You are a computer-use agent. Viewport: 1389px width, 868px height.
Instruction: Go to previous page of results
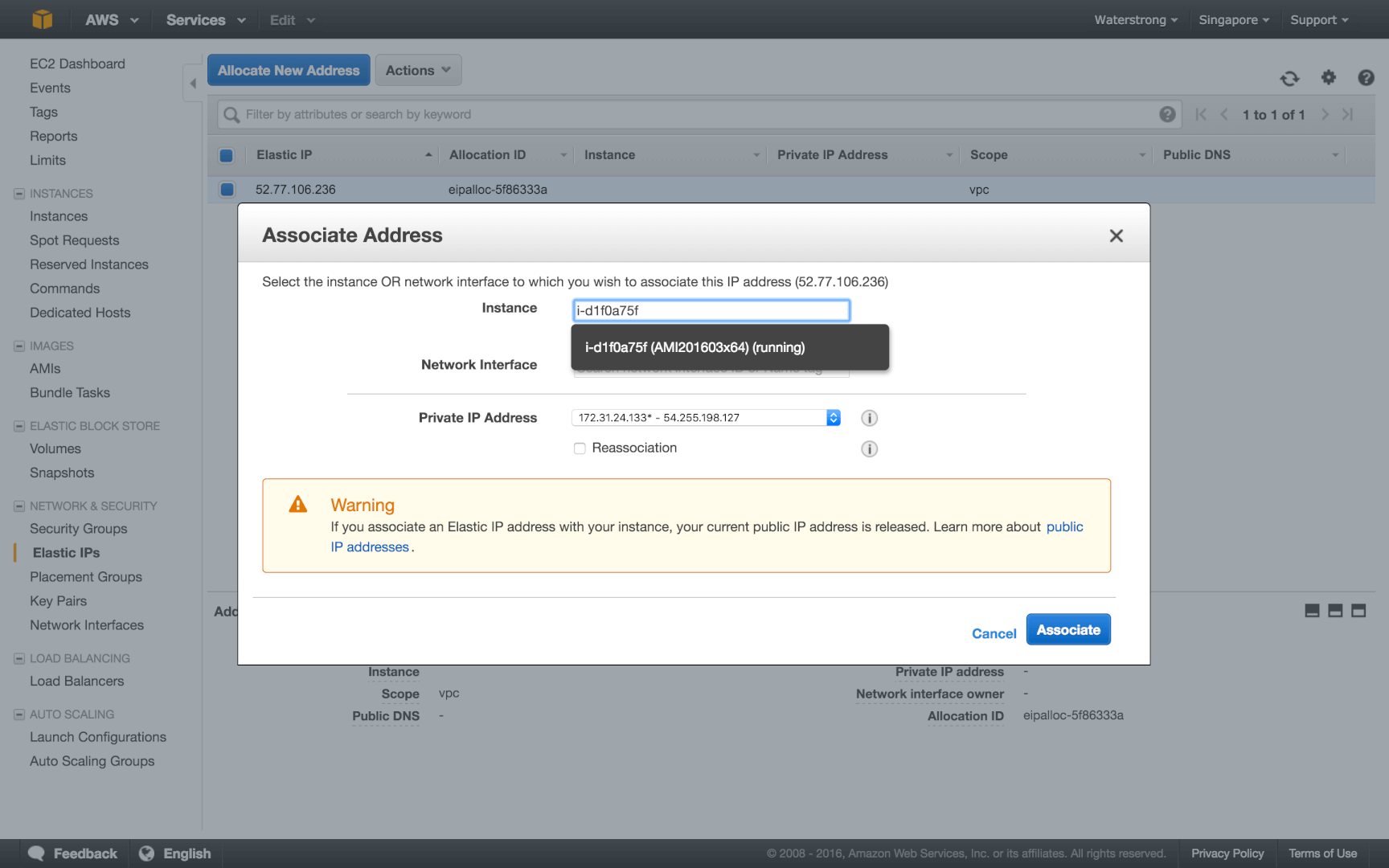click(1224, 114)
